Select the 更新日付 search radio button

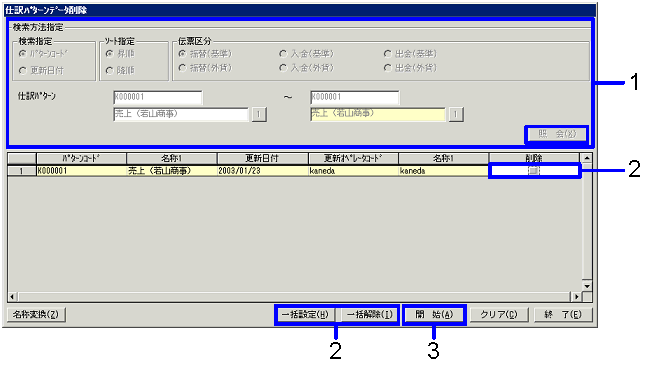pyautogui.click(x=23, y=71)
